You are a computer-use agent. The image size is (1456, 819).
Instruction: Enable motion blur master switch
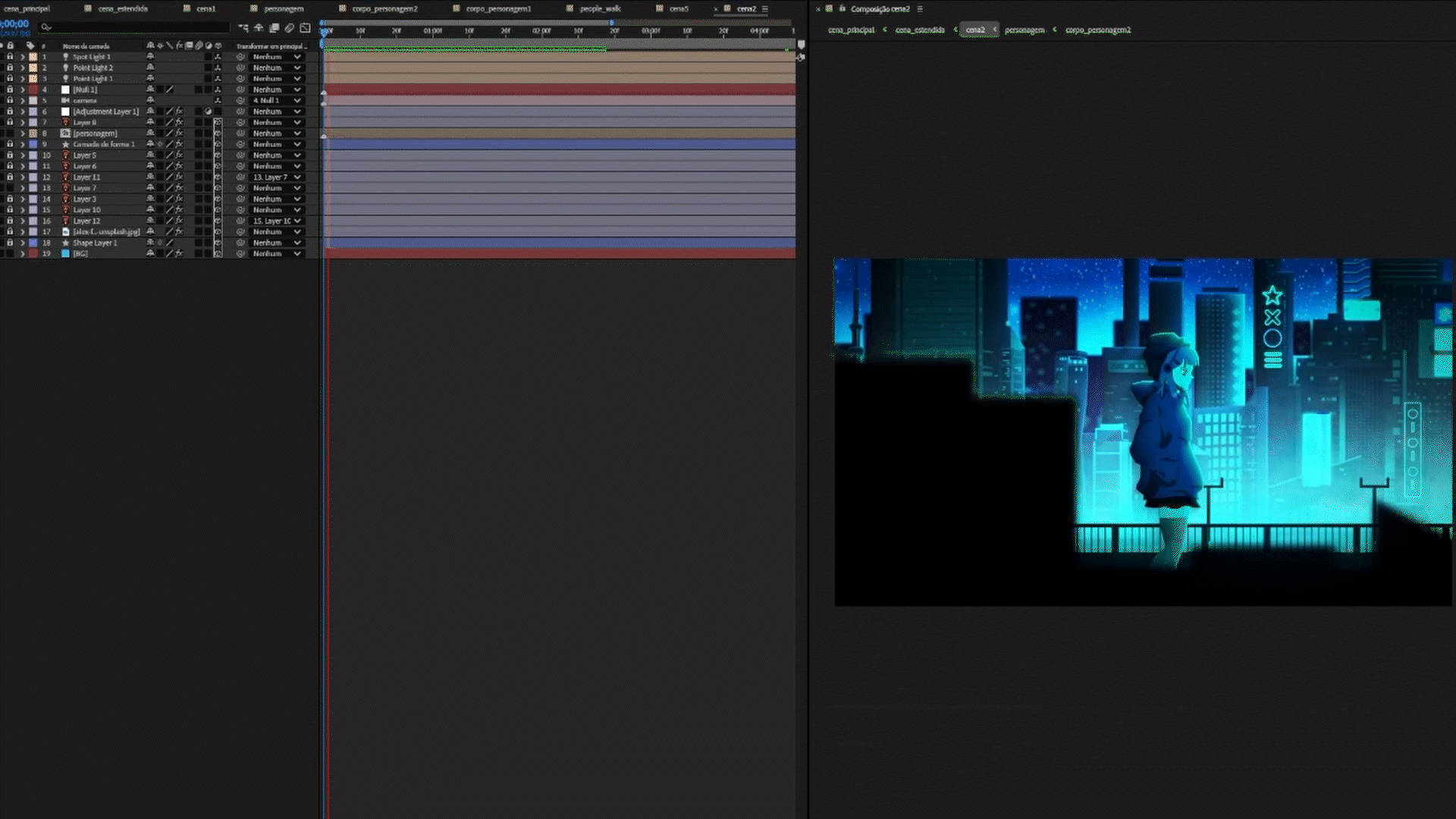coord(289,28)
